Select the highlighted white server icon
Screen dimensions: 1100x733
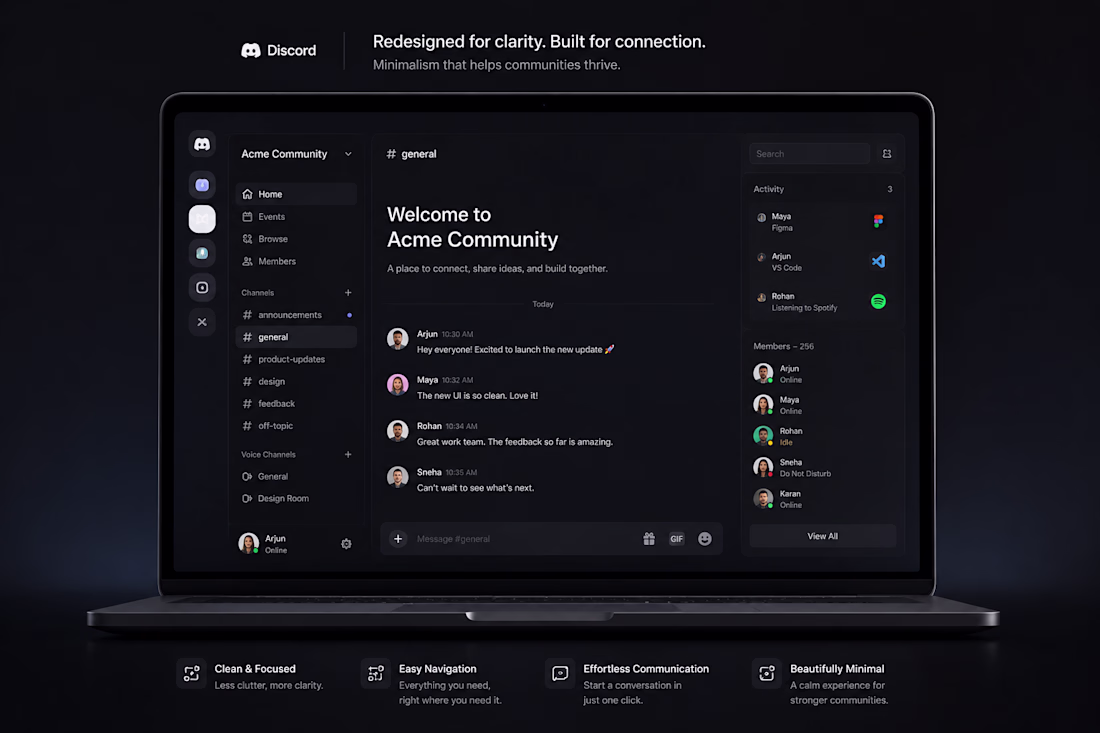pos(202,219)
